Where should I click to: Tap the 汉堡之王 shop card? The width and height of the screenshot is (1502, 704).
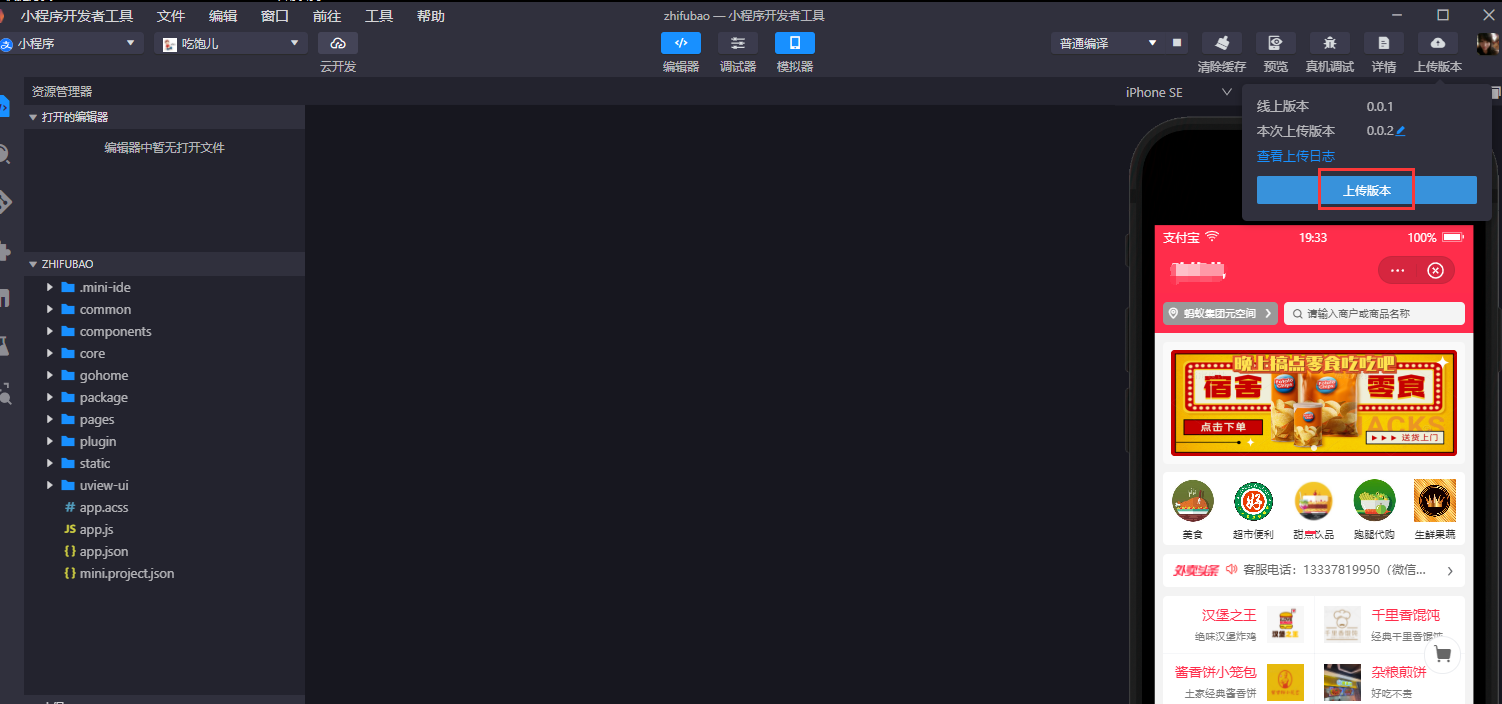[x=1238, y=624]
